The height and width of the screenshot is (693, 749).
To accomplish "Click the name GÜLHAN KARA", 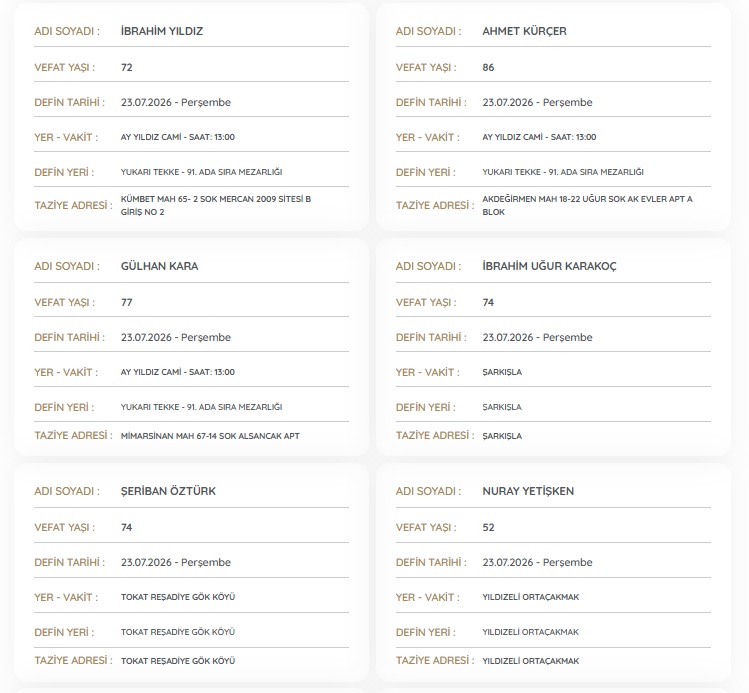I will tap(159, 266).
